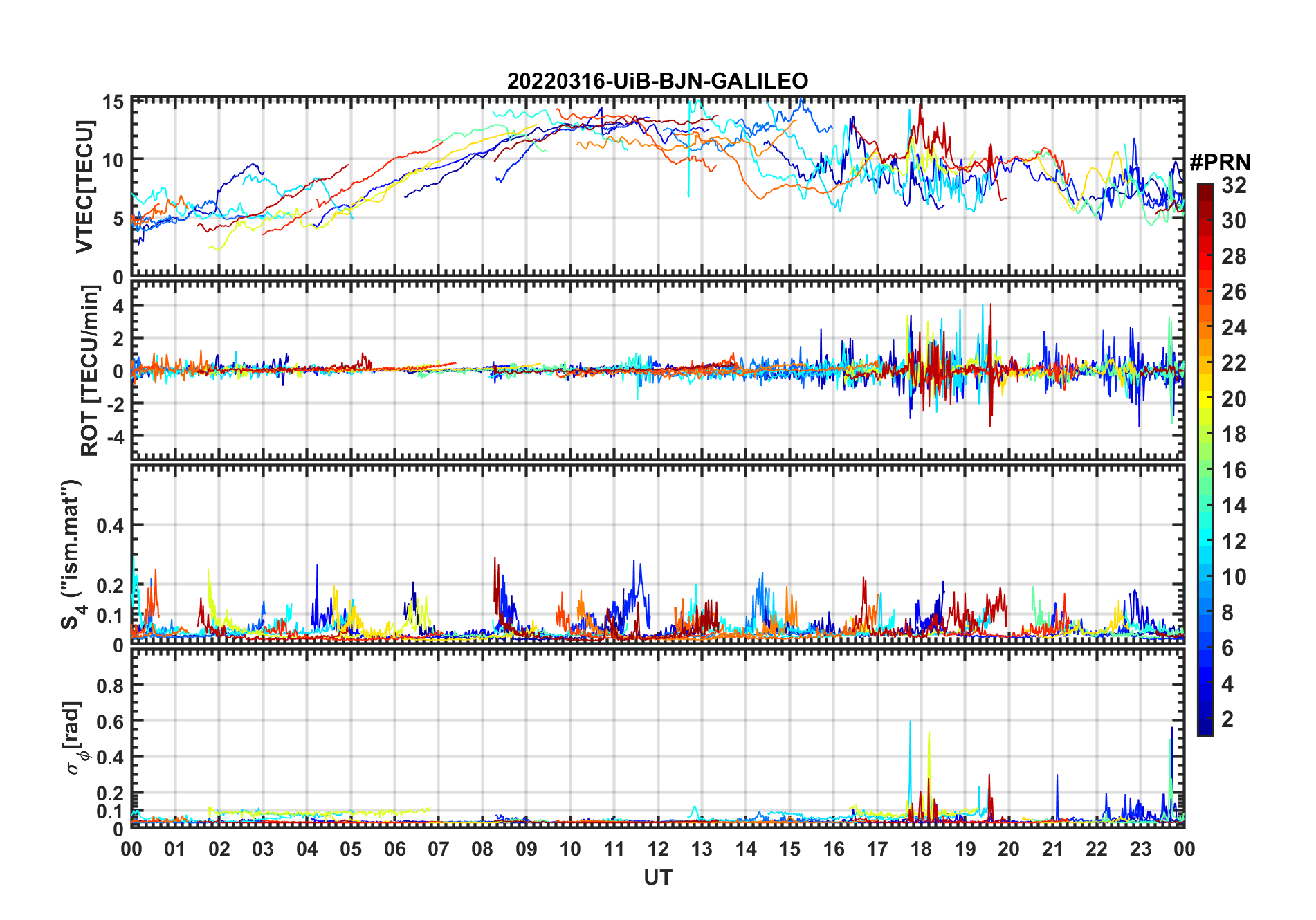
Task: Click UT axis tick label 05
Action: click(x=351, y=849)
